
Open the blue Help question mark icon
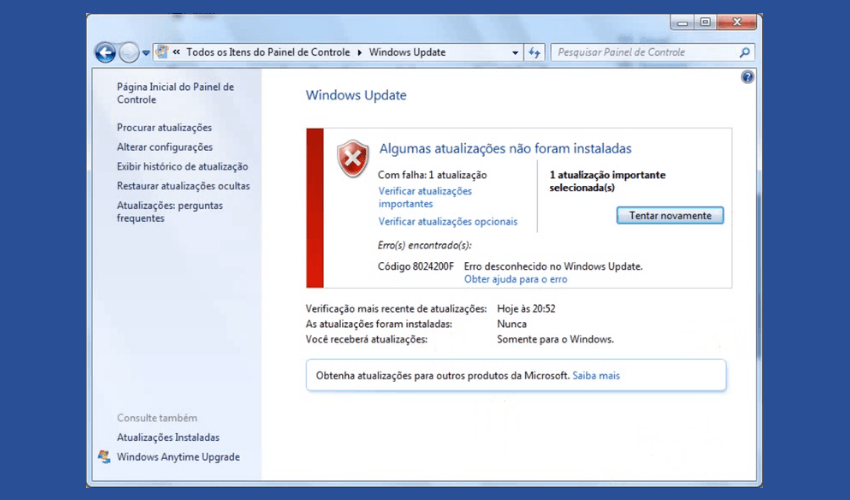748,77
